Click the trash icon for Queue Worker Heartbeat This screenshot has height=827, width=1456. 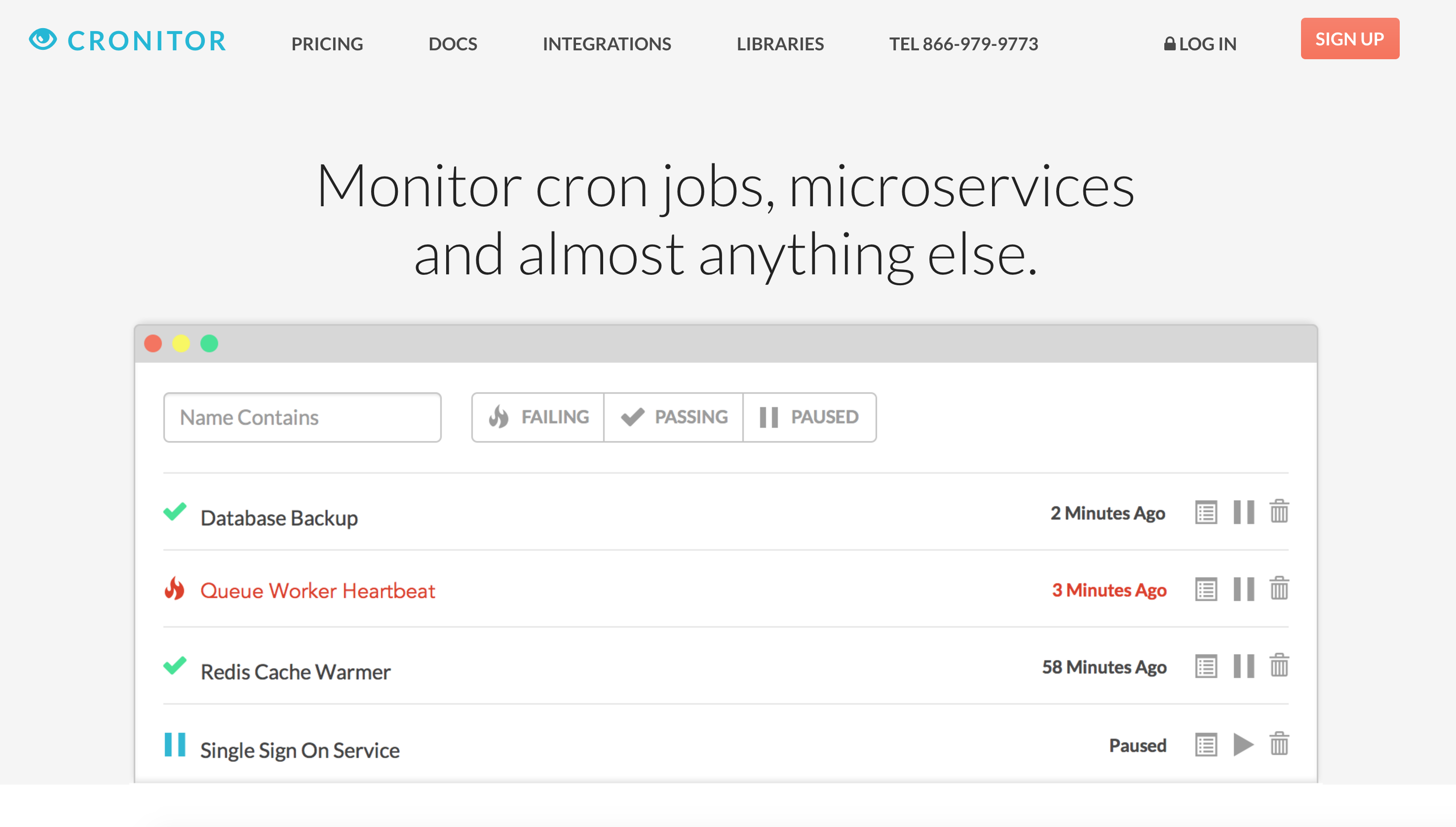point(1279,589)
